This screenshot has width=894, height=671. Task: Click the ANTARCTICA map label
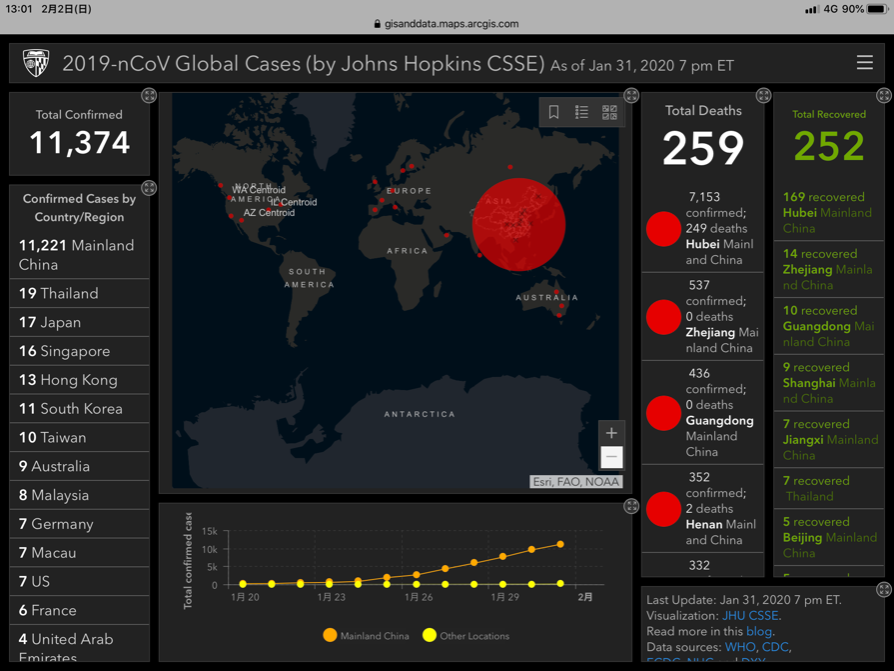420,414
